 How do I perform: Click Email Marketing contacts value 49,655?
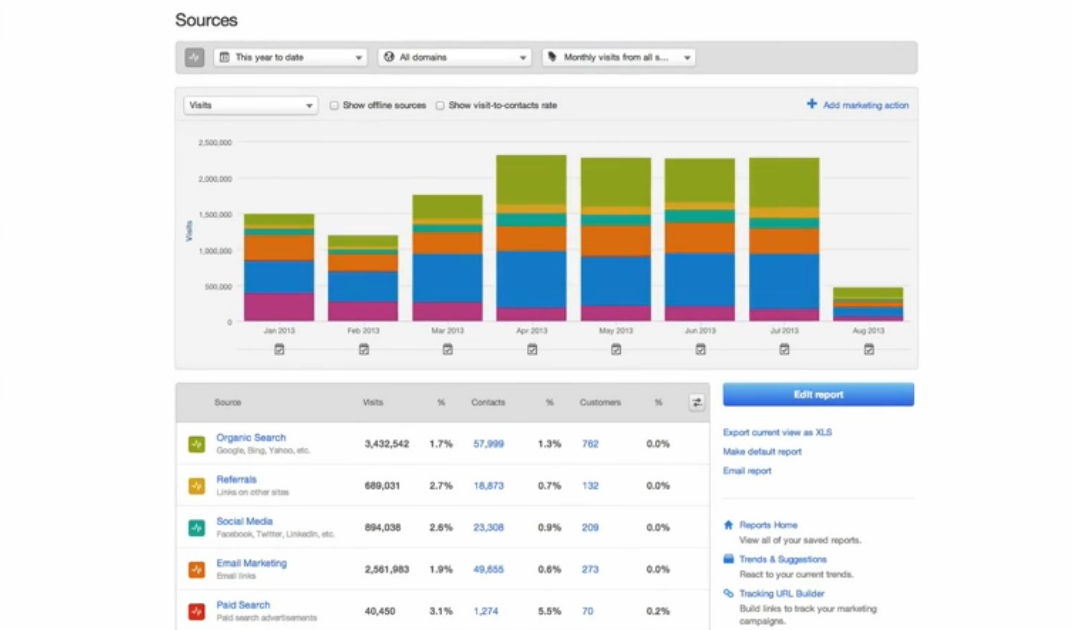488,569
